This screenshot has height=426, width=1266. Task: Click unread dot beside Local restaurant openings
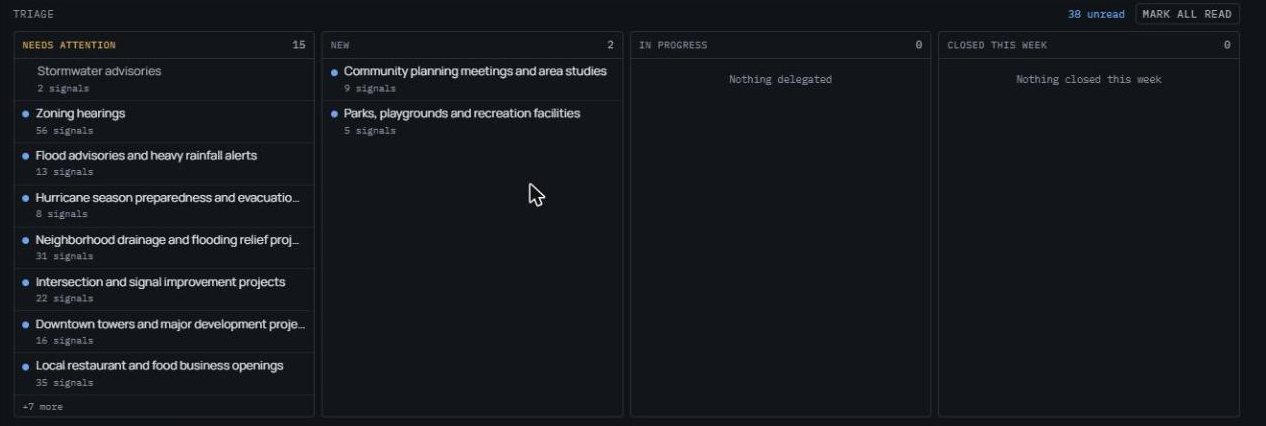coord(26,366)
